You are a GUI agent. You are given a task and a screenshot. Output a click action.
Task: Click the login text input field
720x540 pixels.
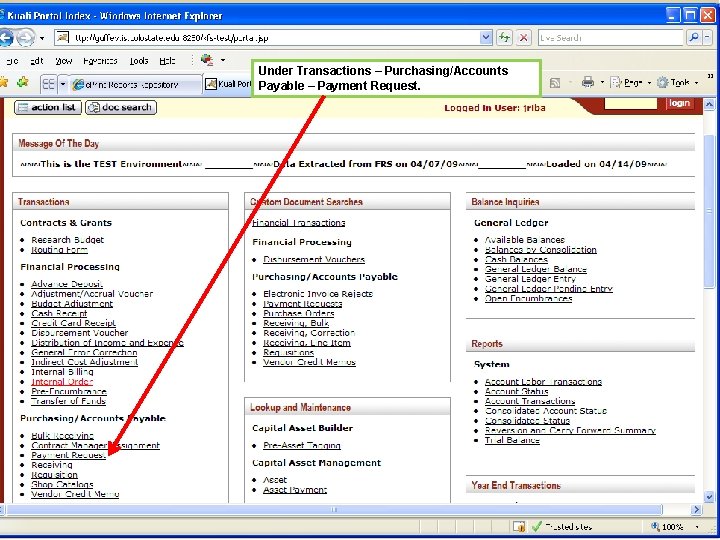pos(631,103)
